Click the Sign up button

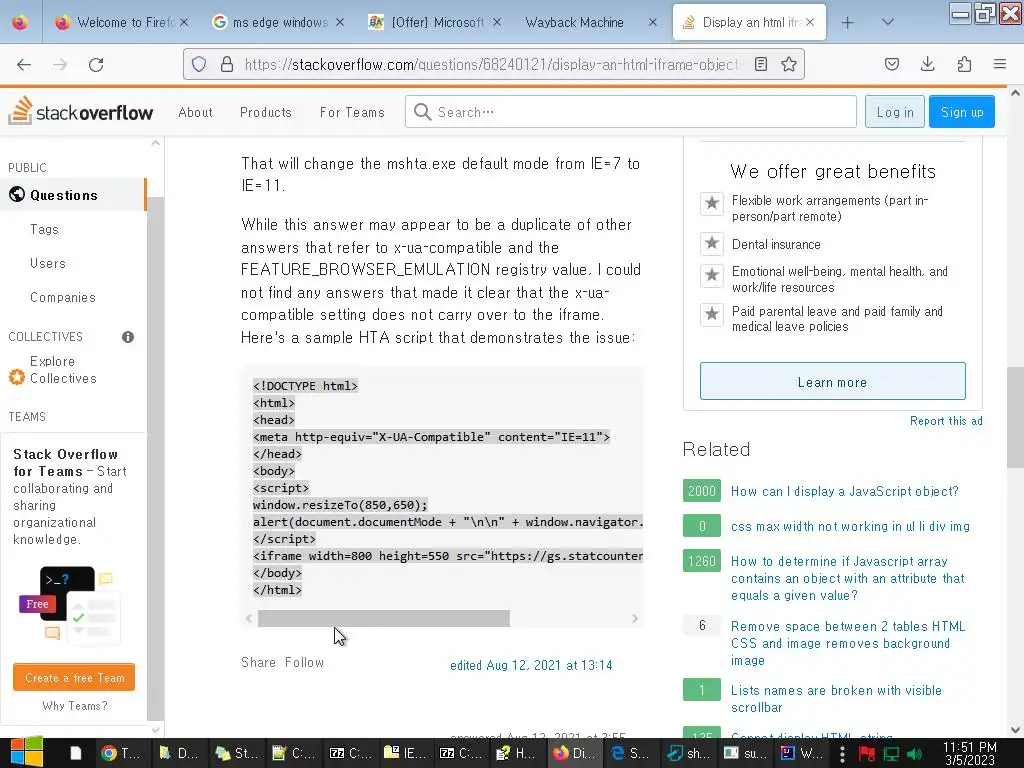(x=961, y=112)
